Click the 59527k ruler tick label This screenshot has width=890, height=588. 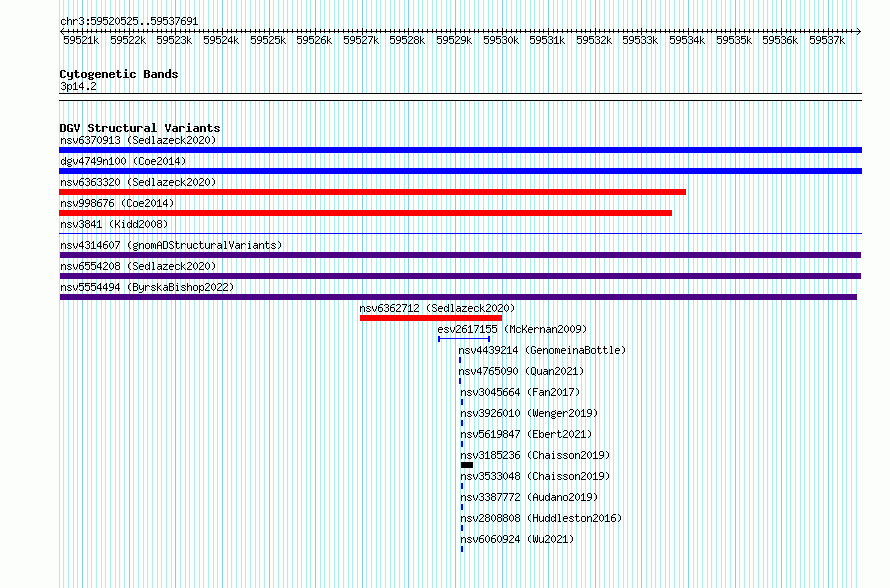pyautogui.click(x=361, y=40)
